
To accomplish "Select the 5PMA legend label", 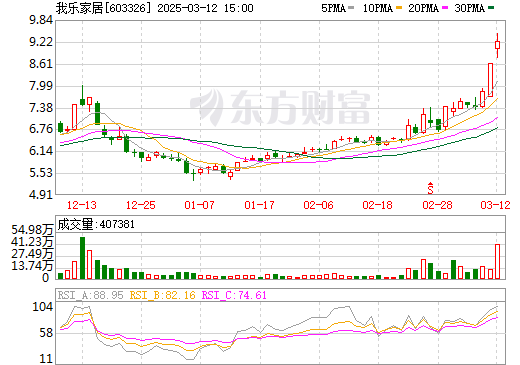I will 333,8.
